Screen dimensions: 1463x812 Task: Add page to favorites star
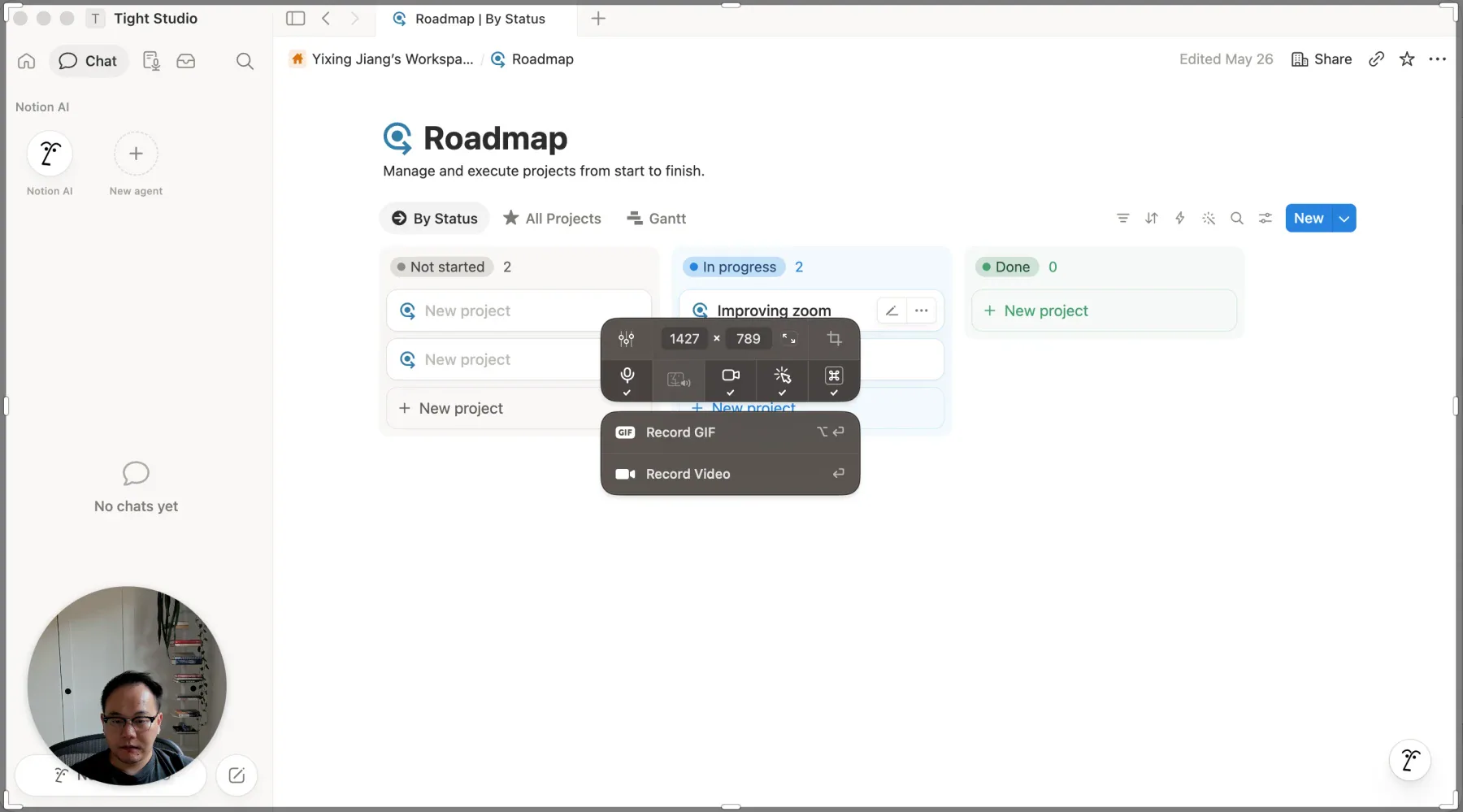tap(1407, 59)
